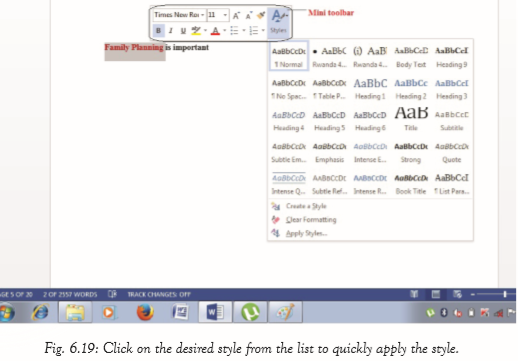Apply the Intense Emphasis style
The image size is (518, 361).
[x=370, y=152]
